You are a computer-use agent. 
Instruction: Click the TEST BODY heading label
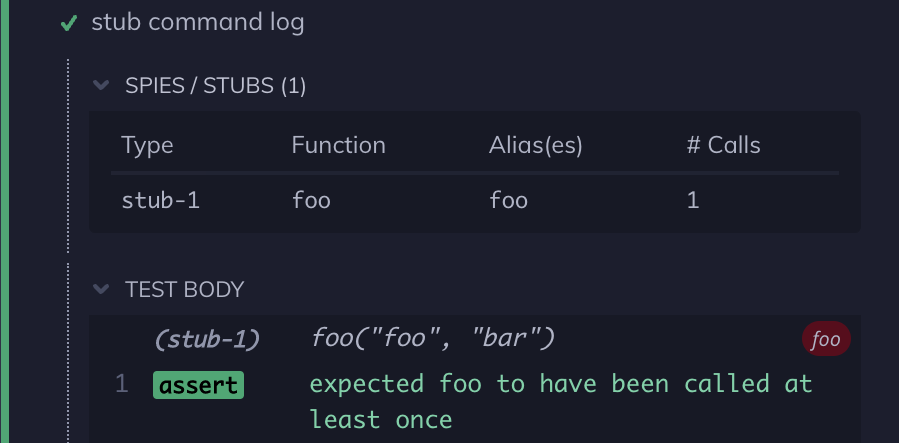click(184, 290)
